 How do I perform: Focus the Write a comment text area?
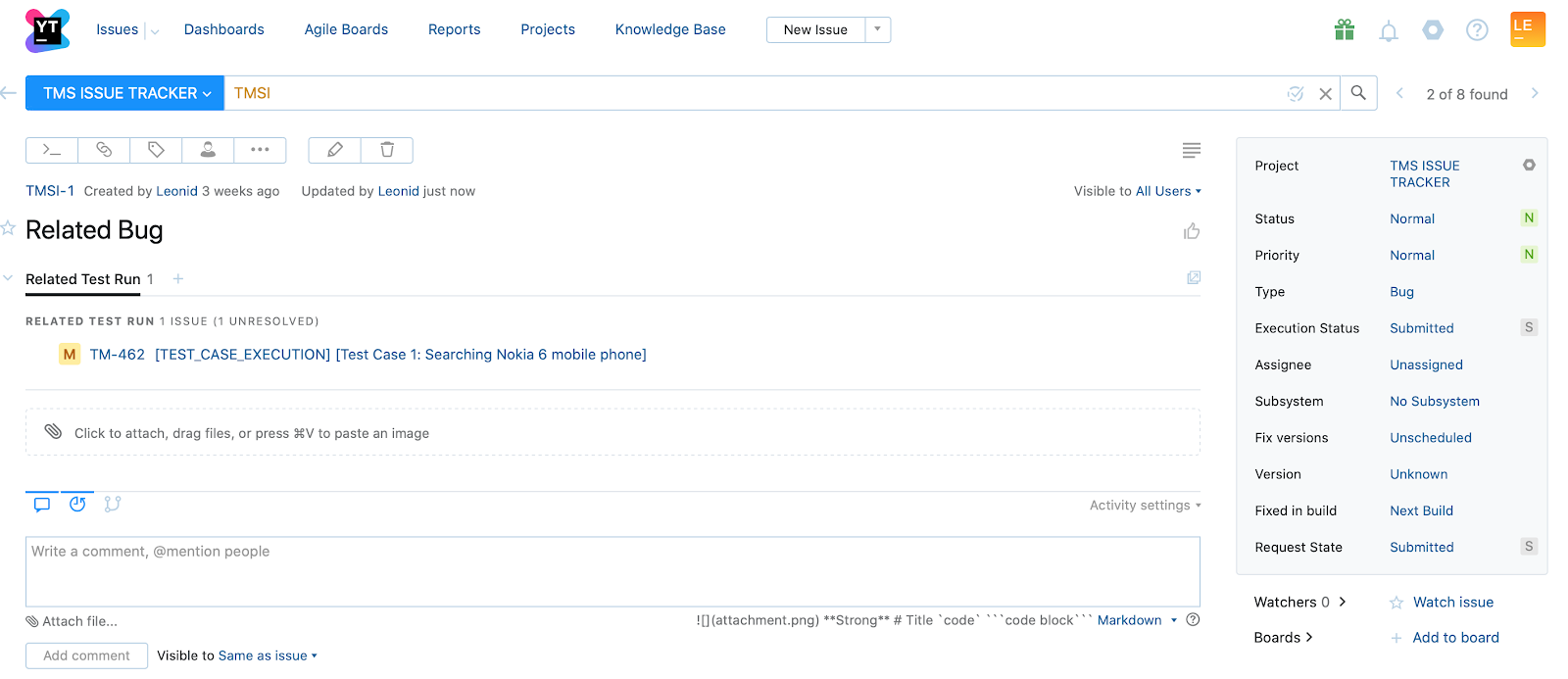click(612, 571)
